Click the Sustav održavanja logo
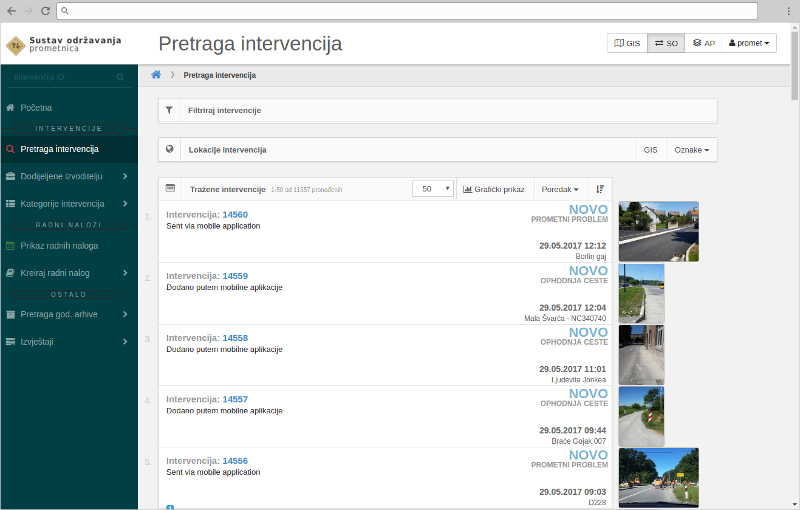 click(x=17, y=44)
